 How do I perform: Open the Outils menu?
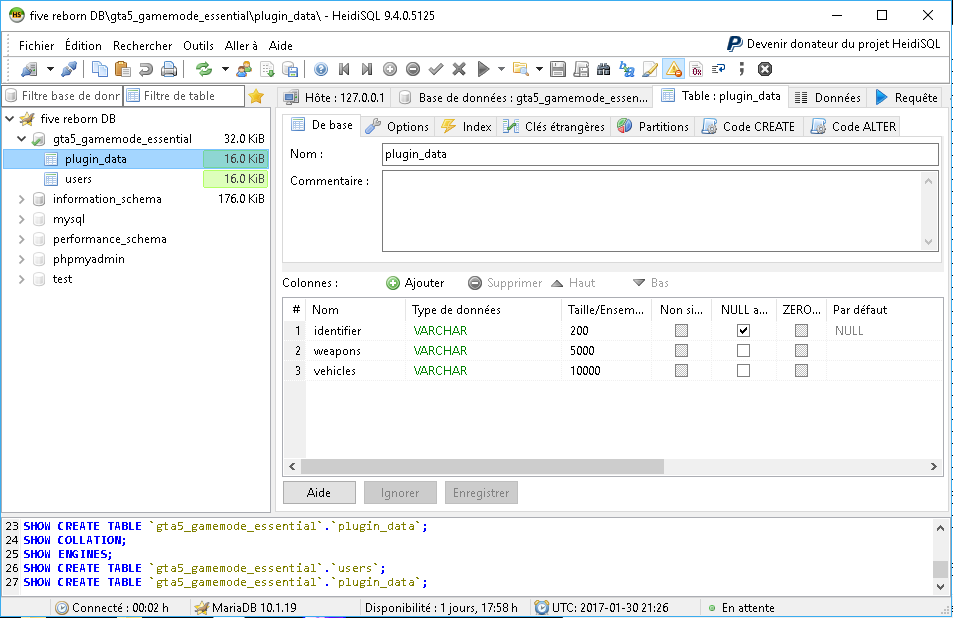pyautogui.click(x=198, y=46)
